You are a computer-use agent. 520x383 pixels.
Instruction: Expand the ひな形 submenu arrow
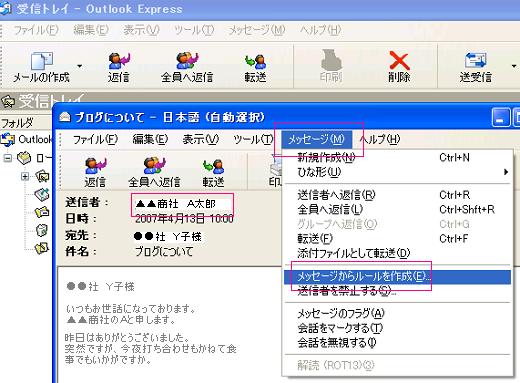coord(506,172)
